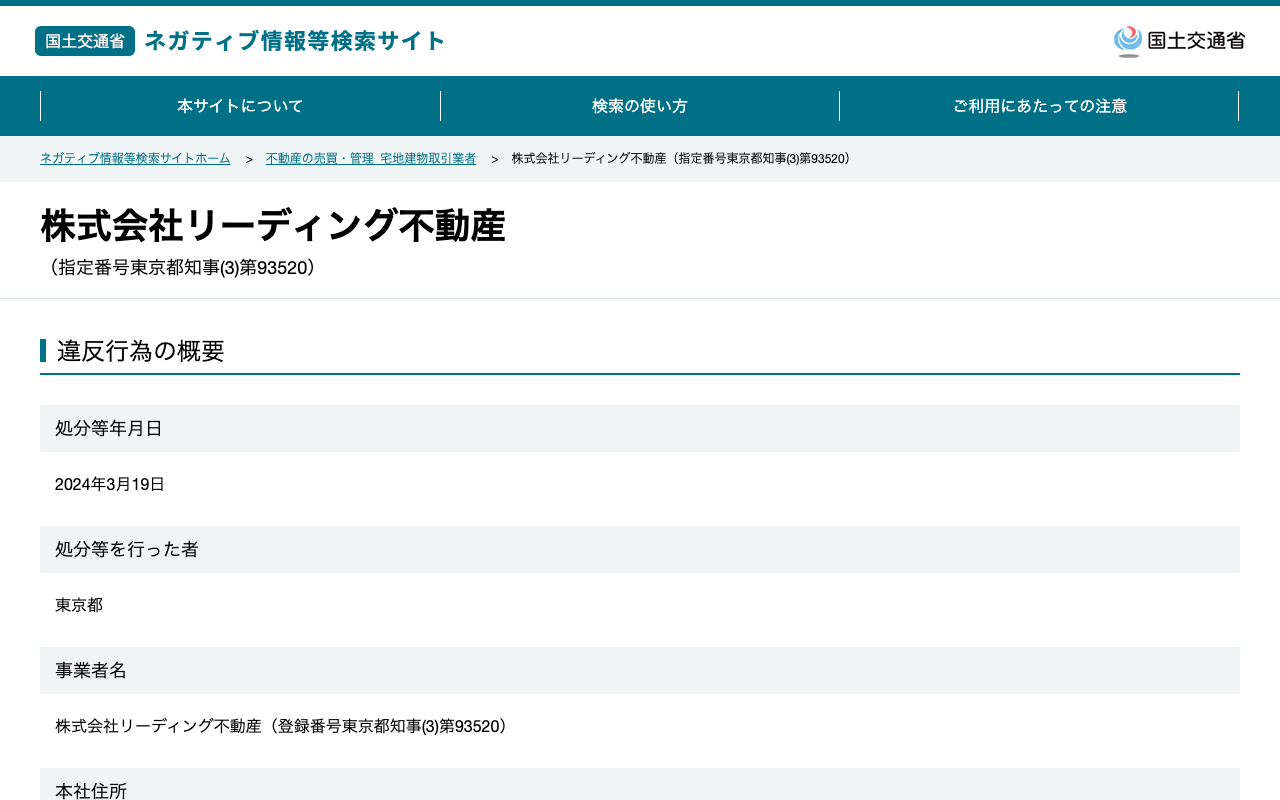
Task: Click the 処分等を行った者 field label
Action: [x=127, y=550]
